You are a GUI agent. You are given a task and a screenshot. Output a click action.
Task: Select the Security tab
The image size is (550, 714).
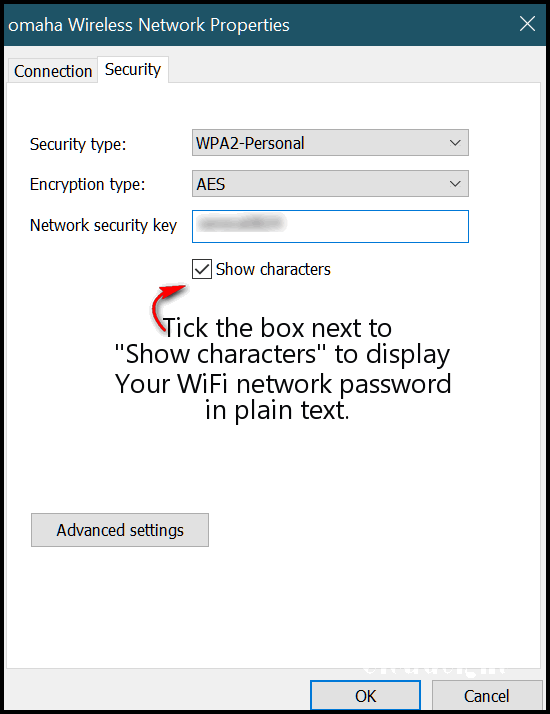click(133, 69)
